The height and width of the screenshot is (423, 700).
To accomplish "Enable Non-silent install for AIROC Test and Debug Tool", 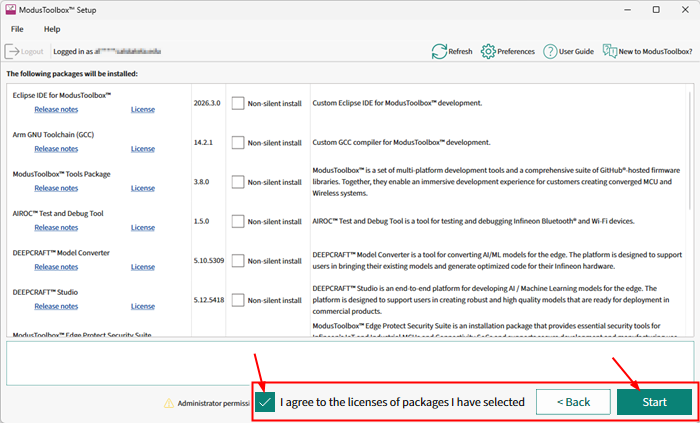I will click(x=238, y=221).
